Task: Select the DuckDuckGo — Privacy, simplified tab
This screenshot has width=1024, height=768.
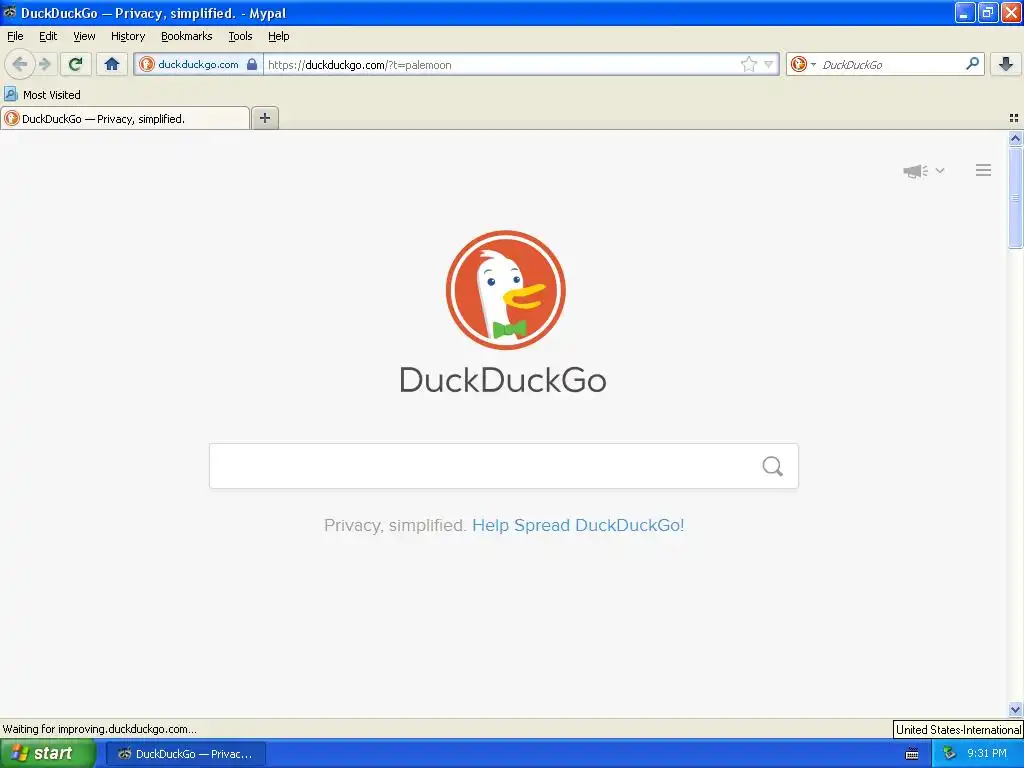Action: (x=125, y=118)
